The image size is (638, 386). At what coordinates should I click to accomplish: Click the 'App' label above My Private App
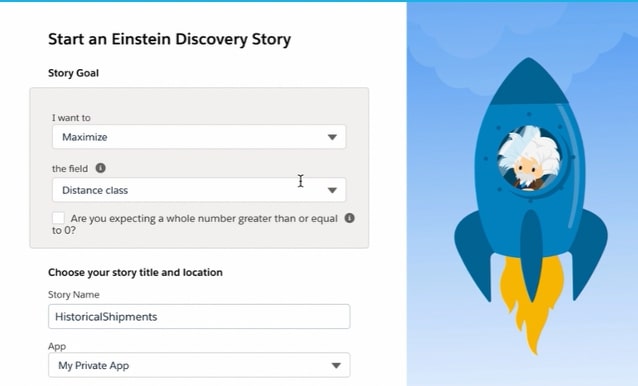pos(57,347)
